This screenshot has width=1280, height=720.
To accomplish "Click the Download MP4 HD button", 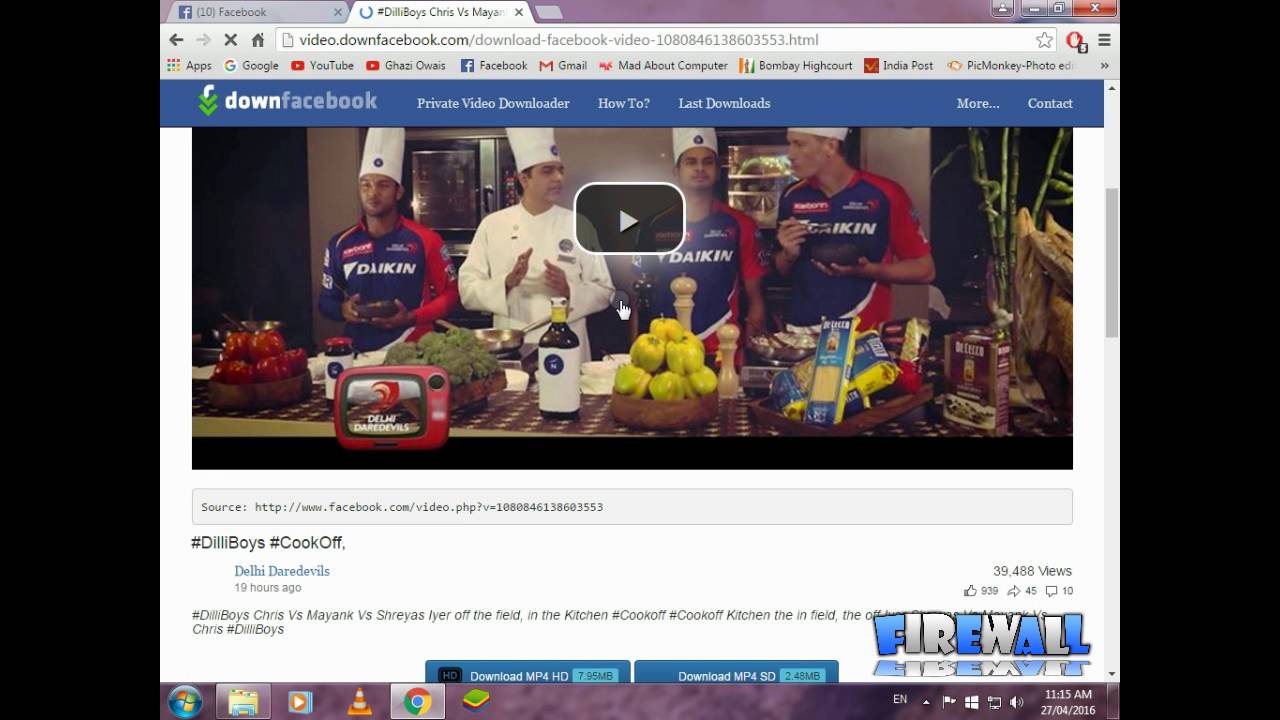I will pos(528,672).
